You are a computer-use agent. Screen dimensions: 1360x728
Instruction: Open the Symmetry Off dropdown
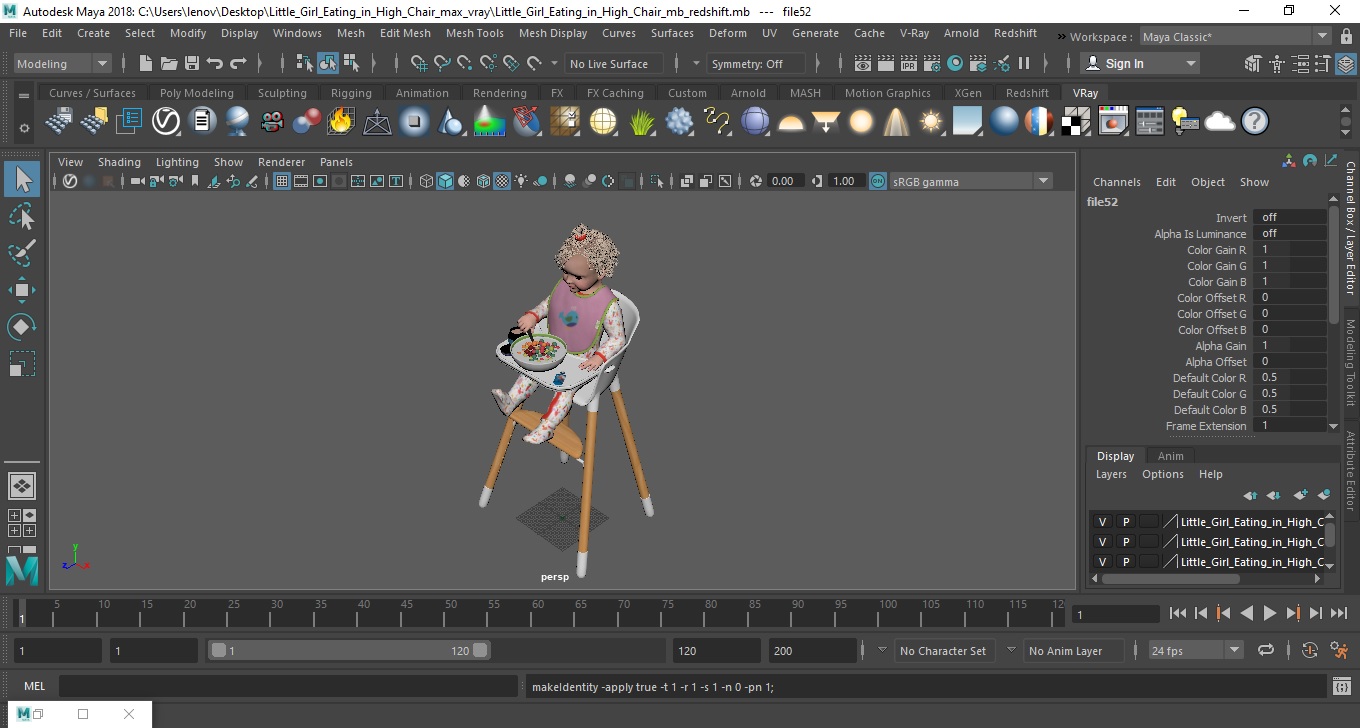tap(756, 63)
